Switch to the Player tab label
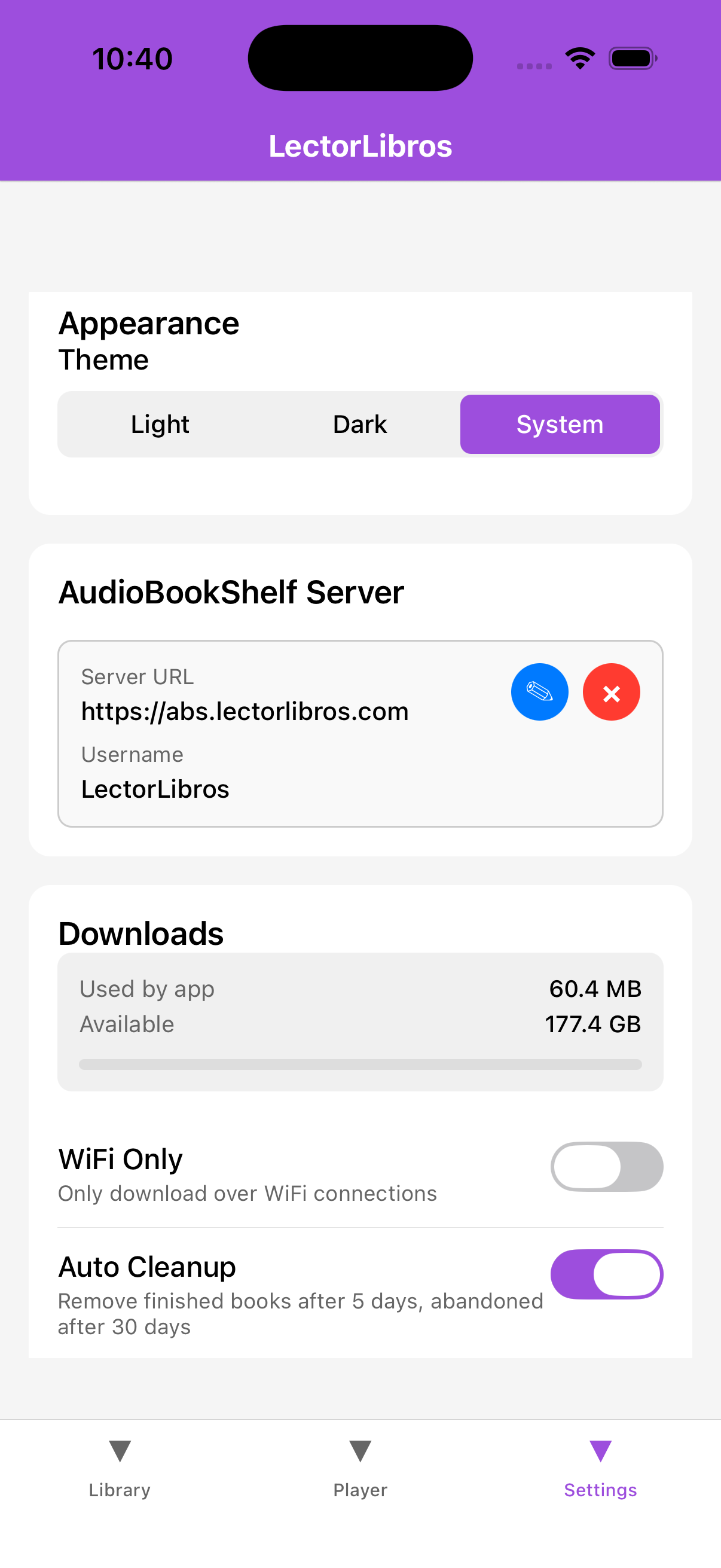 pos(360,1490)
